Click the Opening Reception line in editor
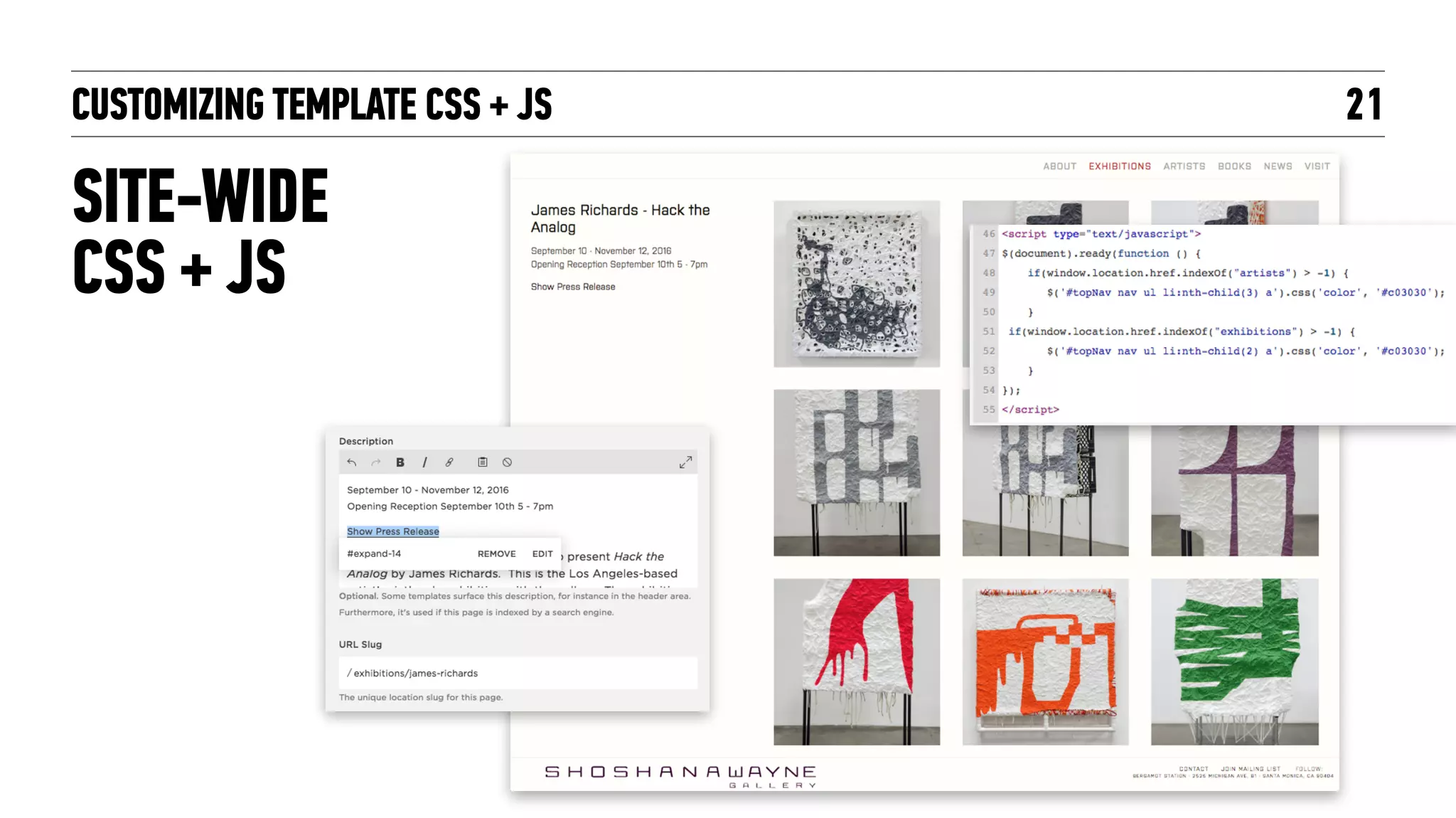1456x818 pixels. pyautogui.click(x=450, y=506)
